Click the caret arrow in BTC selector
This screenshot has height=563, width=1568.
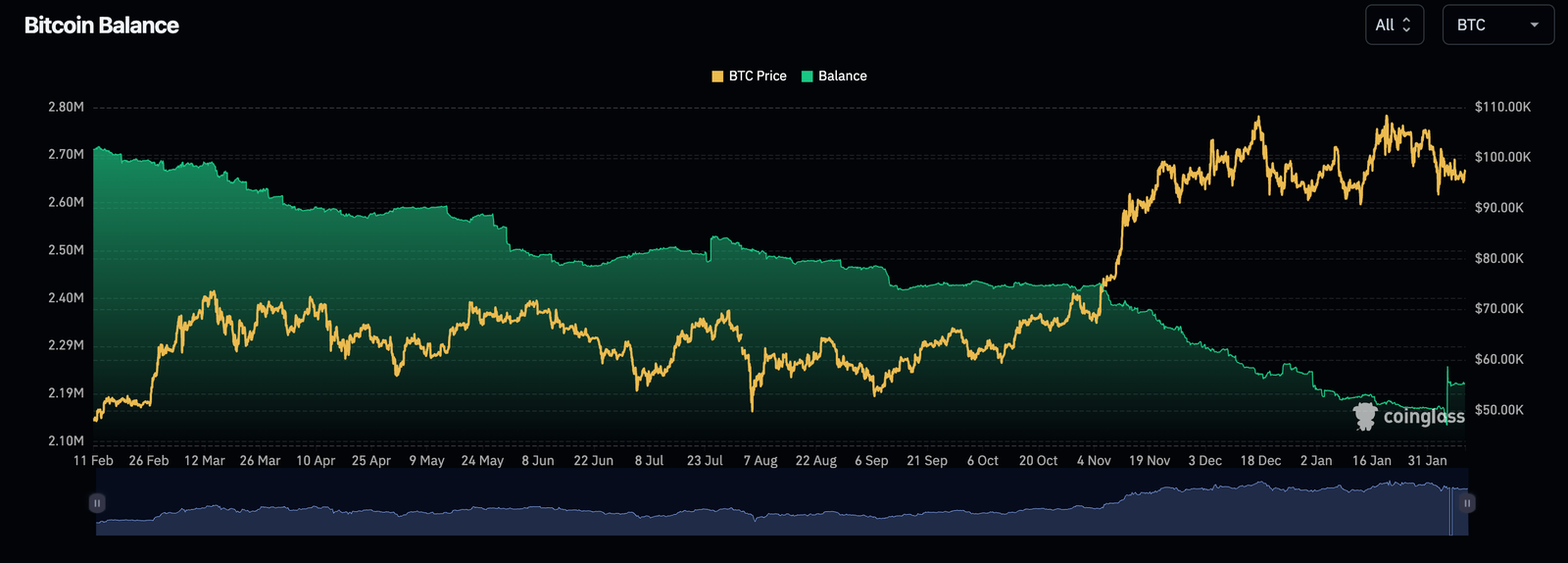[x=1534, y=26]
